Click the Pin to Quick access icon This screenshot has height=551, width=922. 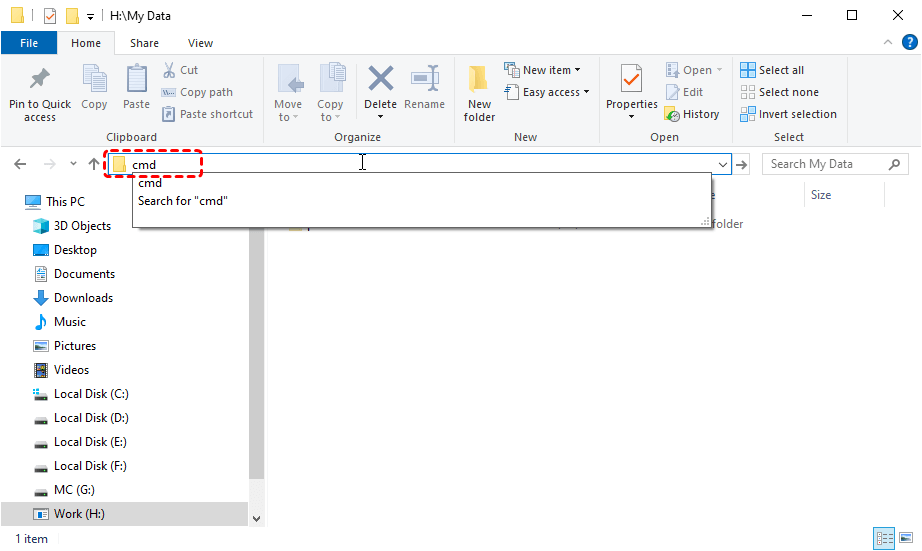click(40, 80)
